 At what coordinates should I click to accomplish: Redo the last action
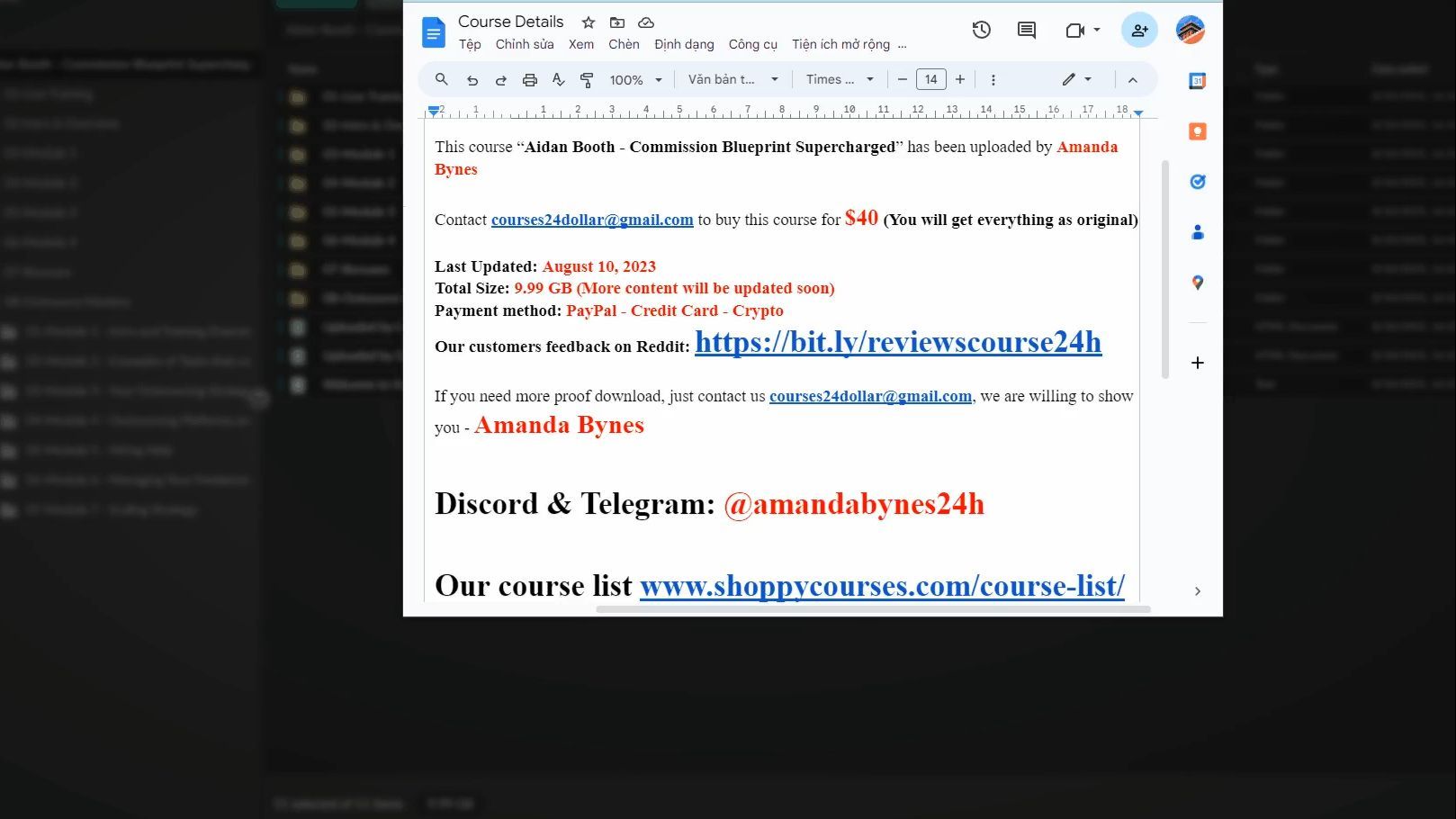click(x=501, y=80)
